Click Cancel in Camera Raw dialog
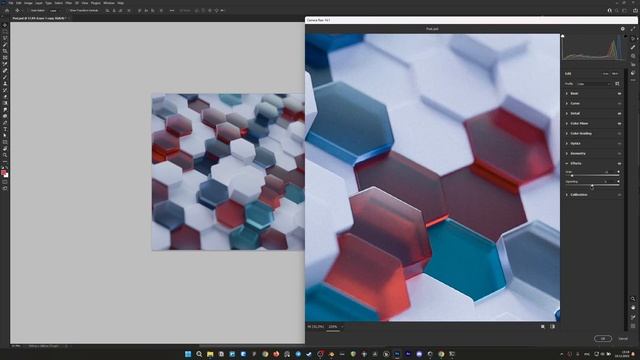This screenshot has width=640, height=360. [x=623, y=338]
